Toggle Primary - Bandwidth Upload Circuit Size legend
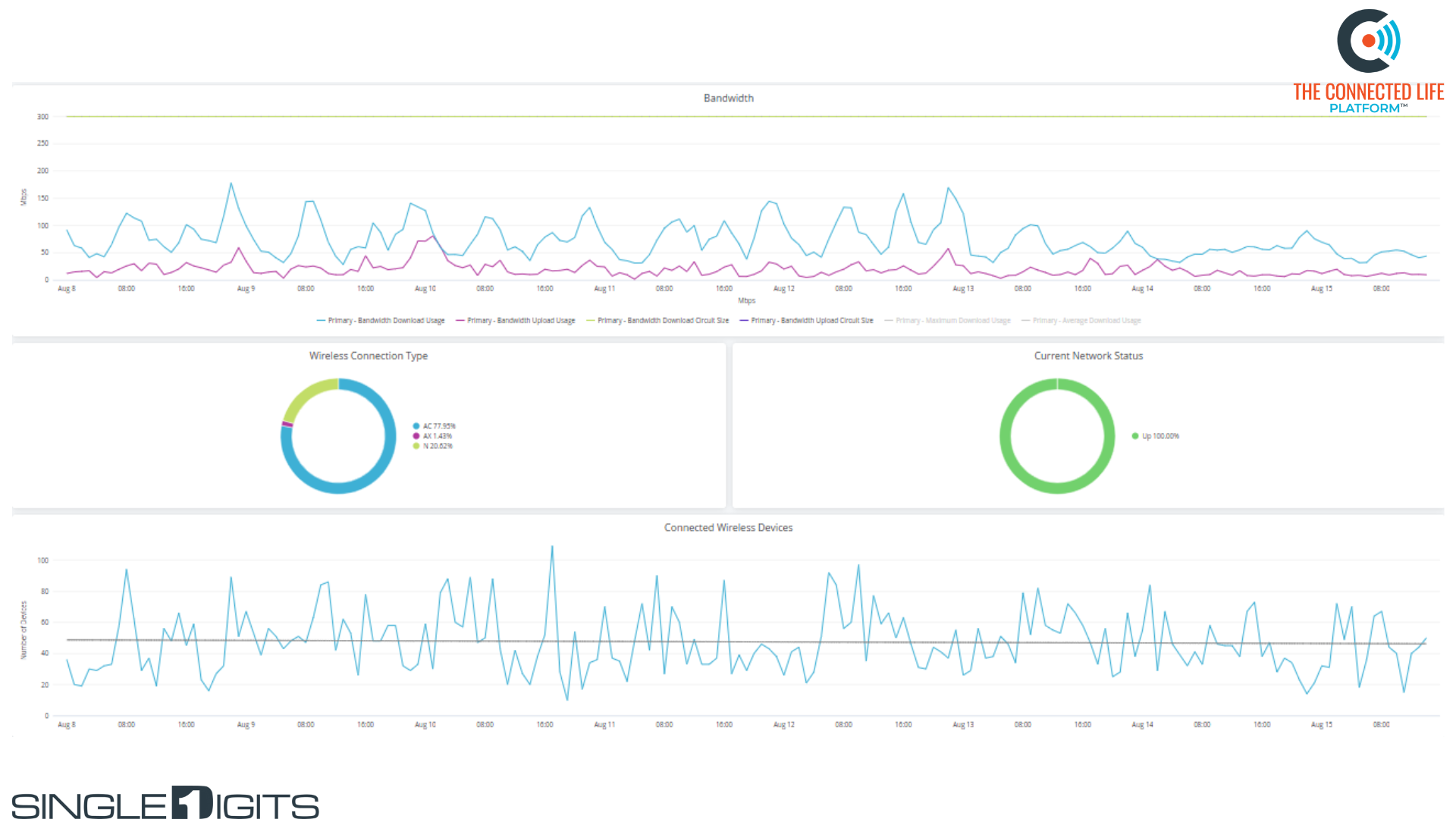This screenshot has width=1456, height=819. click(x=807, y=321)
